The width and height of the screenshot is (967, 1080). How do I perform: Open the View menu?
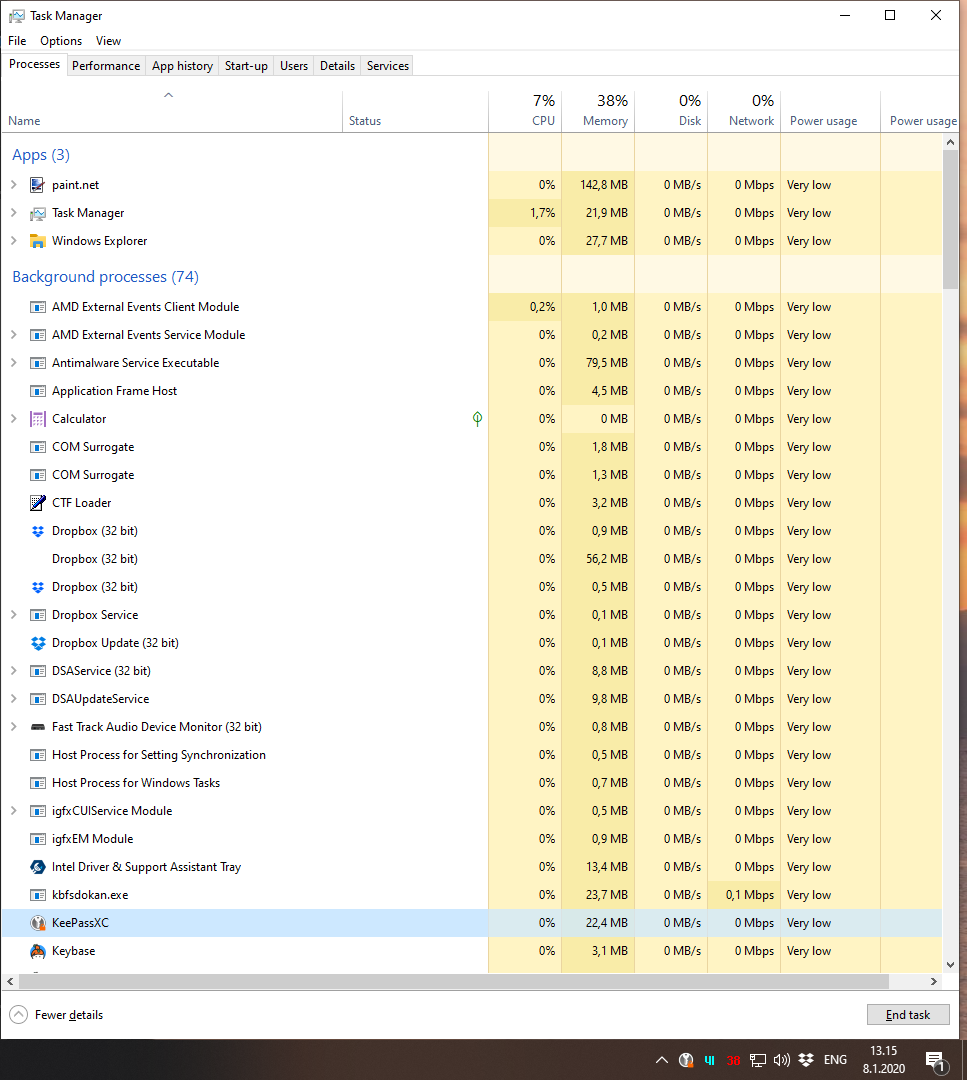tap(108, 41)
